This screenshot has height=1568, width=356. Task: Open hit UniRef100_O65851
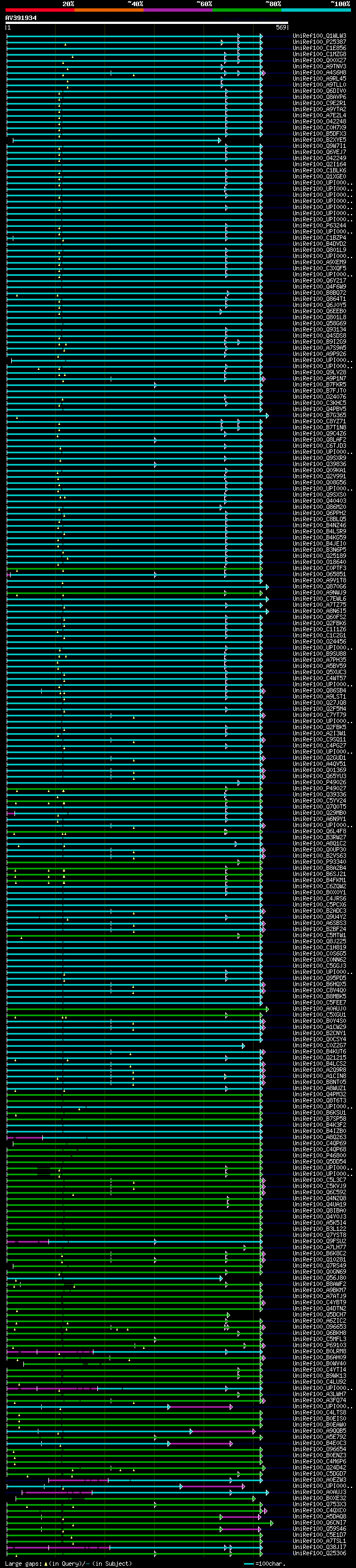319,575
